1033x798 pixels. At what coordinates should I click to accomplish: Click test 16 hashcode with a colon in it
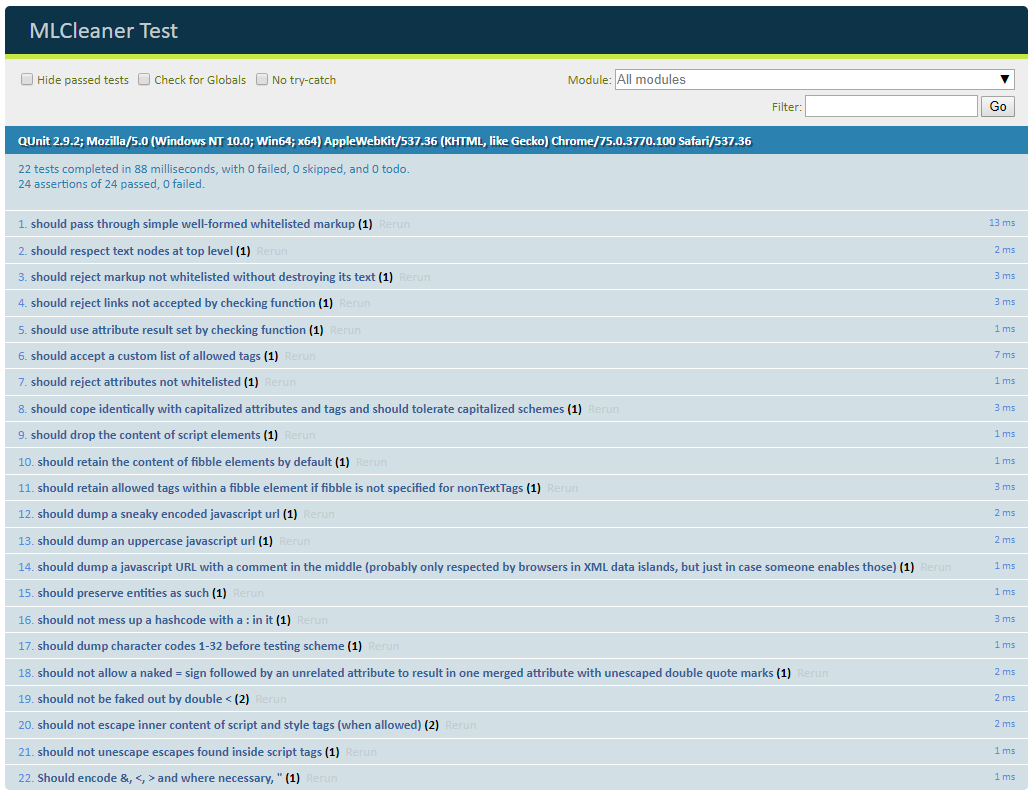tap(155, 620)
